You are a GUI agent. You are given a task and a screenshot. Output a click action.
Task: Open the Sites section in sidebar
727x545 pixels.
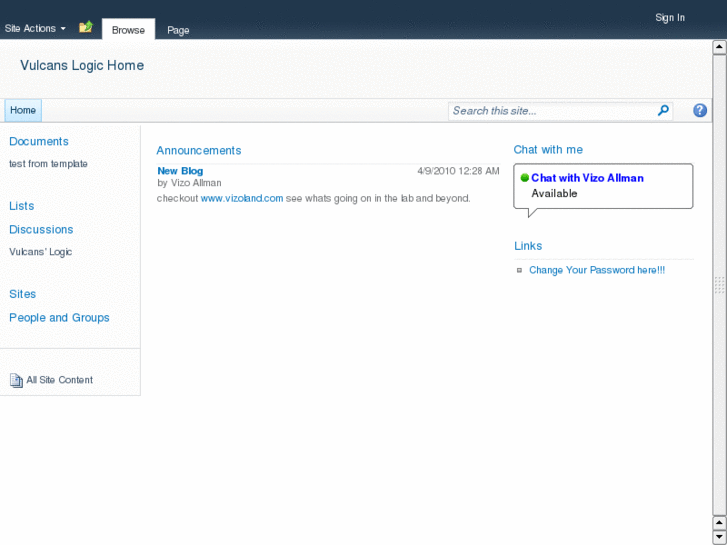click(23, 294)
